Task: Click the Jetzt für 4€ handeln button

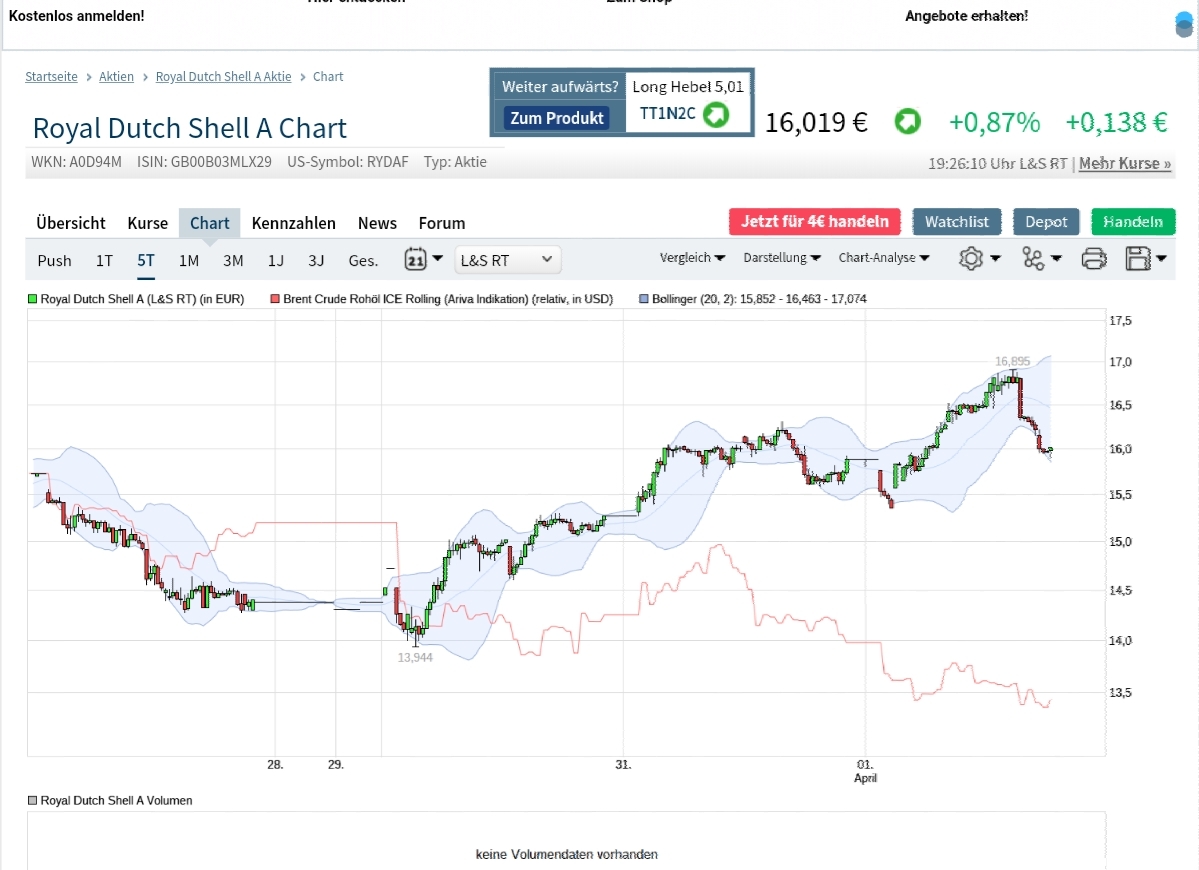Action: [x=815, y=221]
